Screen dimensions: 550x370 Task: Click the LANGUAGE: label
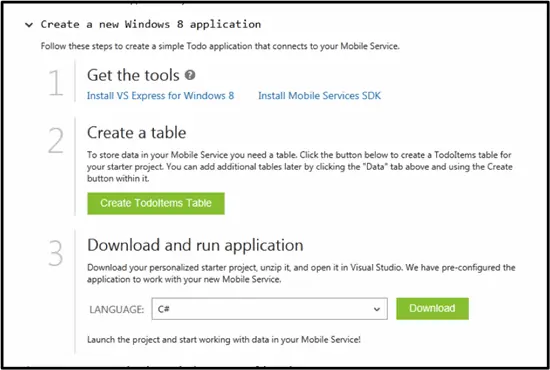(x=116, y=309)
